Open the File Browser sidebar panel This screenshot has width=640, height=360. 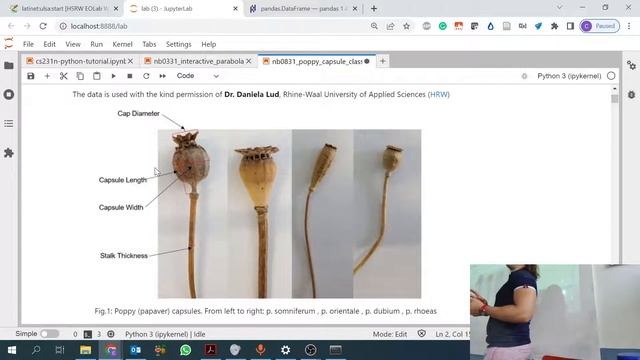(9, 65)
